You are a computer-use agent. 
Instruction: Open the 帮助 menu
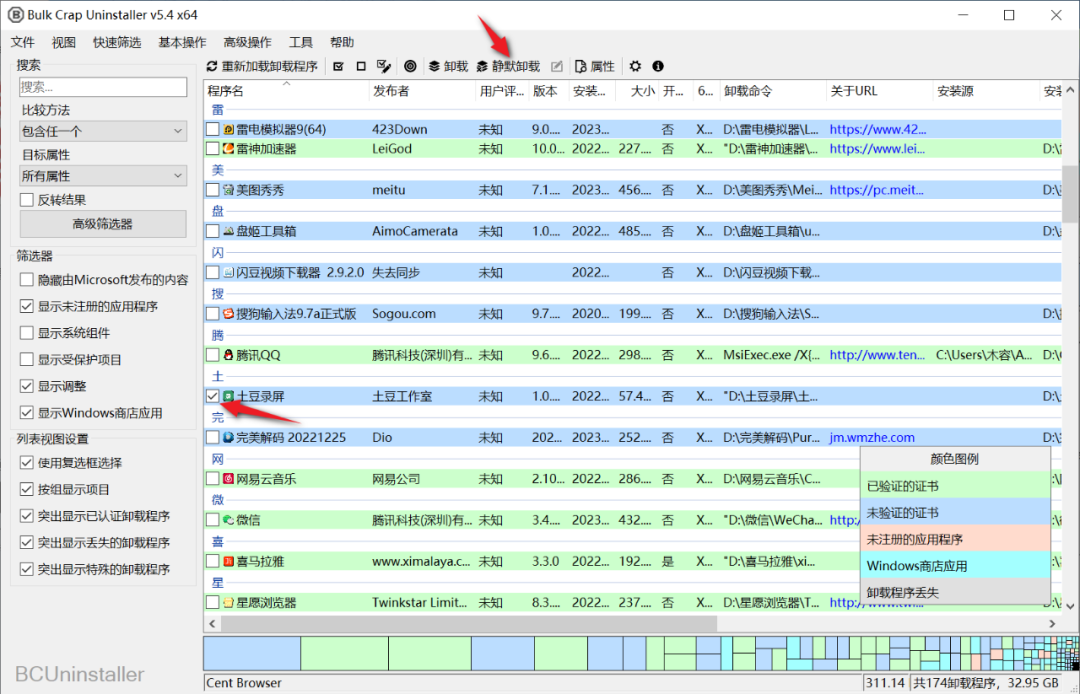click(x=342, y=42)
